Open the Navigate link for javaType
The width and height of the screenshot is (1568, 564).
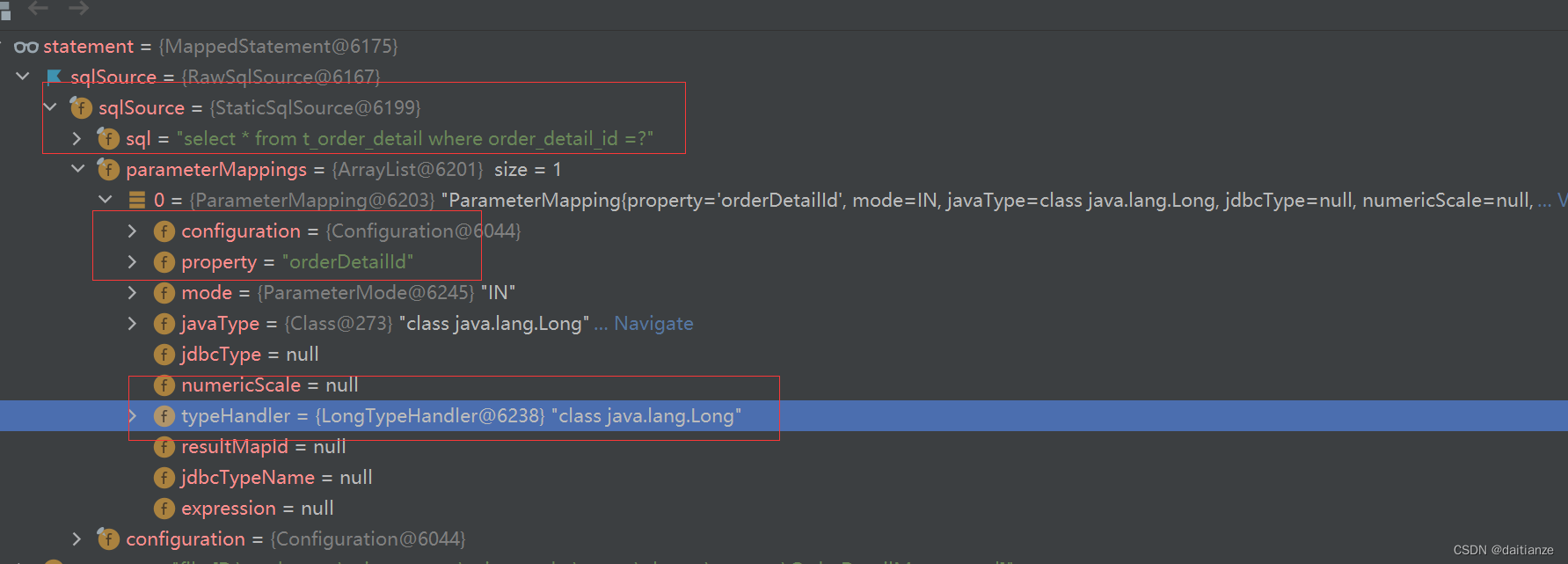653,324
